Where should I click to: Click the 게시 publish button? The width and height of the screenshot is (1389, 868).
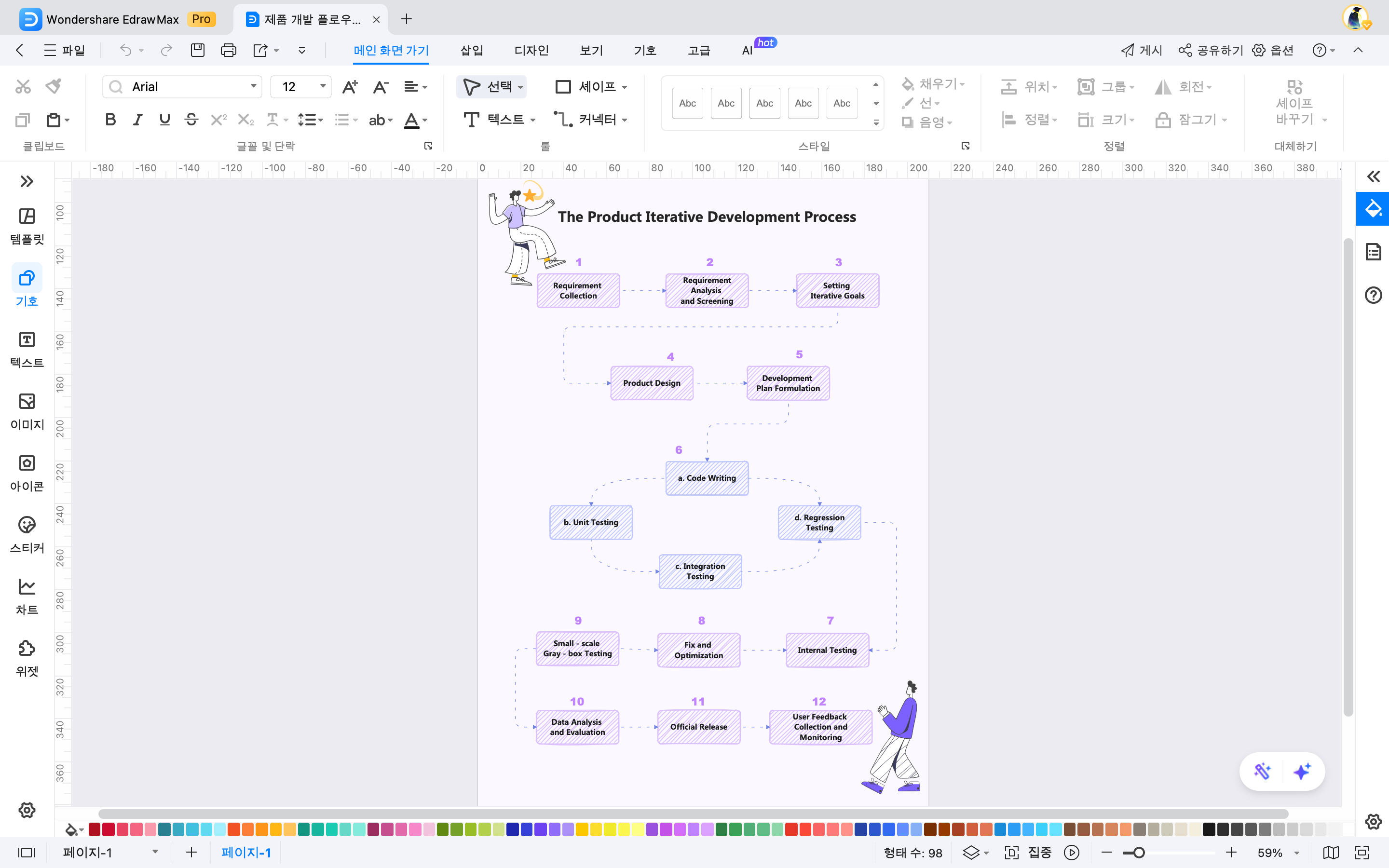[1141, 50]
